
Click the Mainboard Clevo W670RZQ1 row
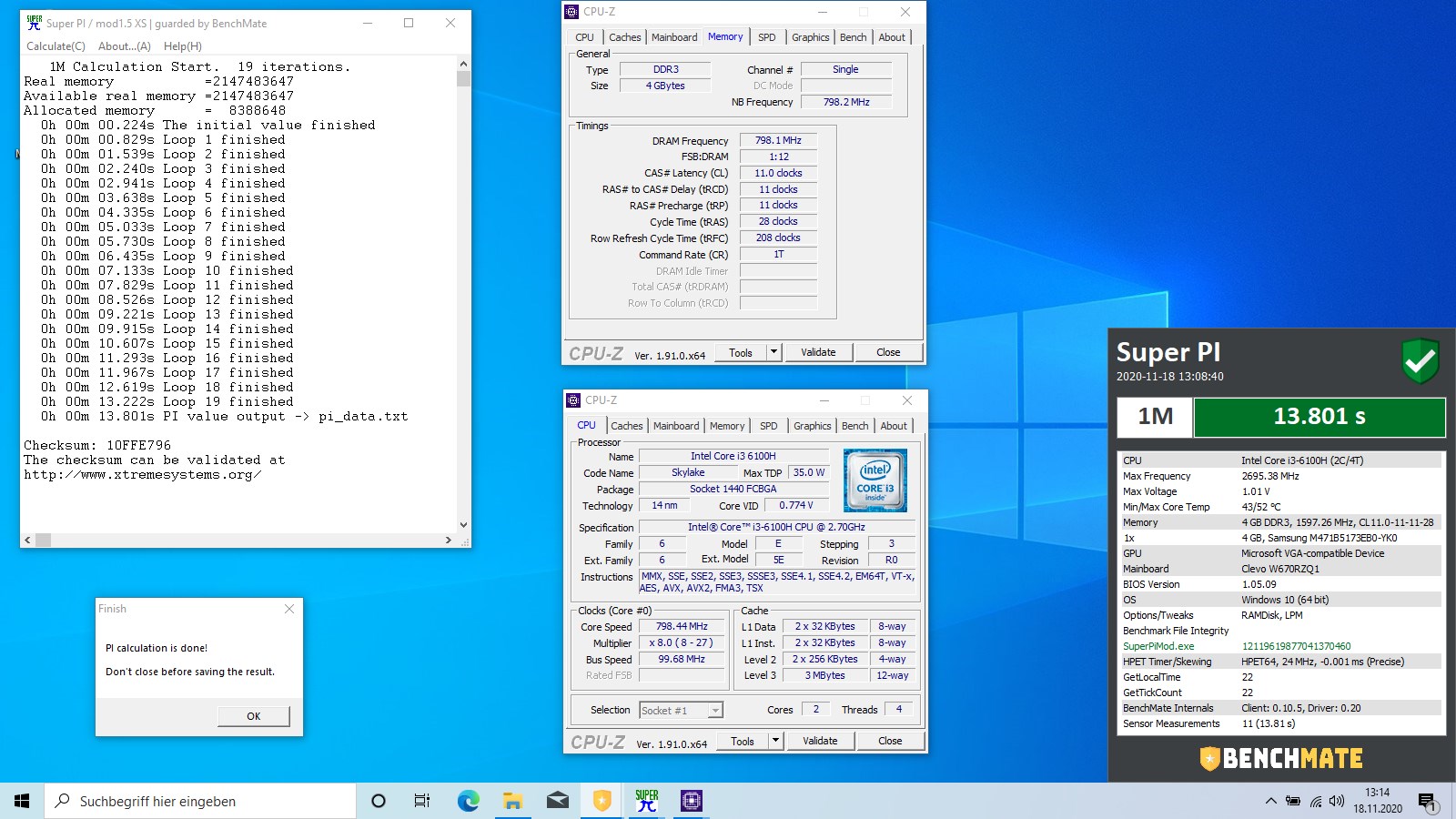click(x=1279, y=569)
